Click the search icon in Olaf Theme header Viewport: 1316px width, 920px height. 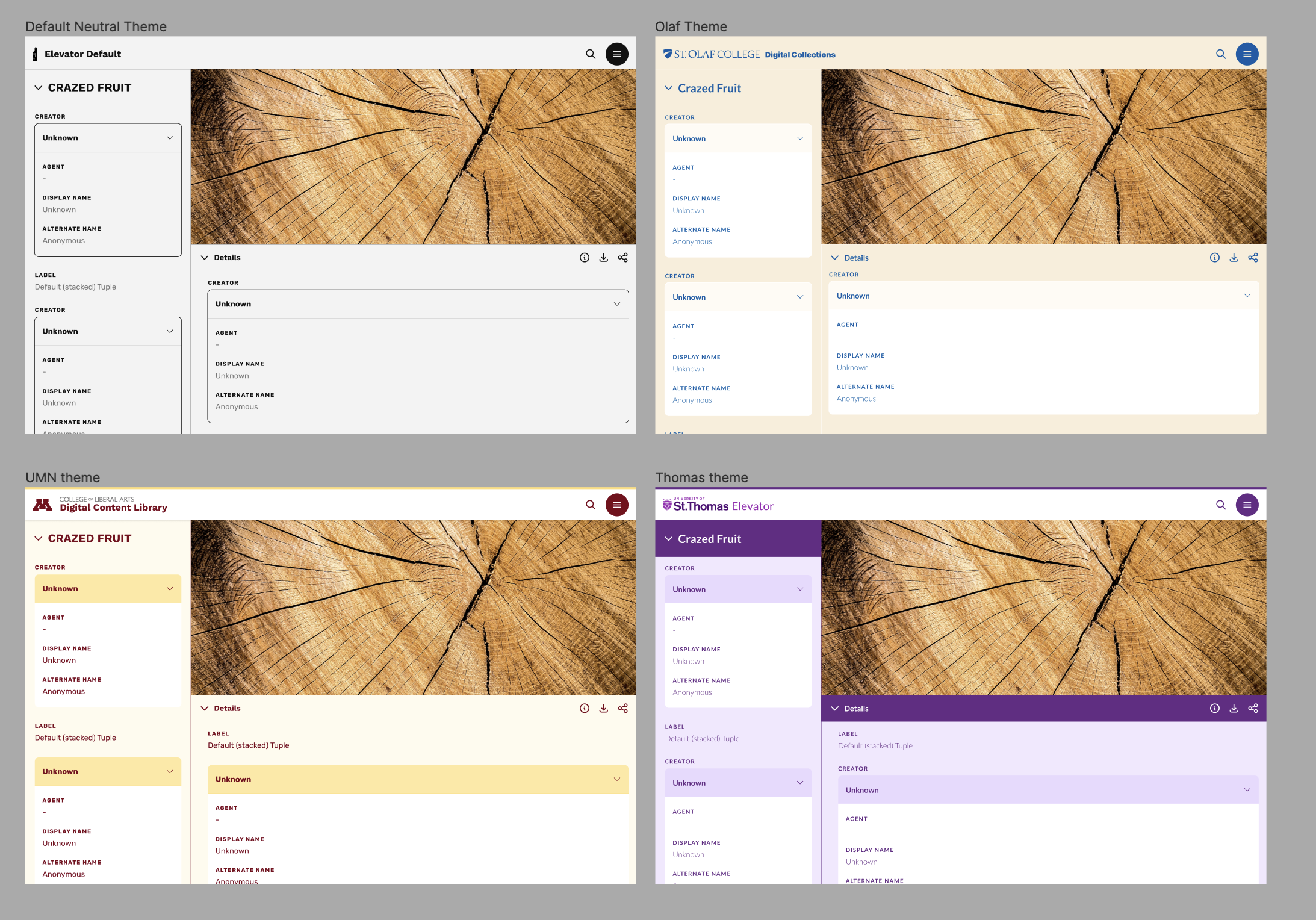click(1221, 54)
